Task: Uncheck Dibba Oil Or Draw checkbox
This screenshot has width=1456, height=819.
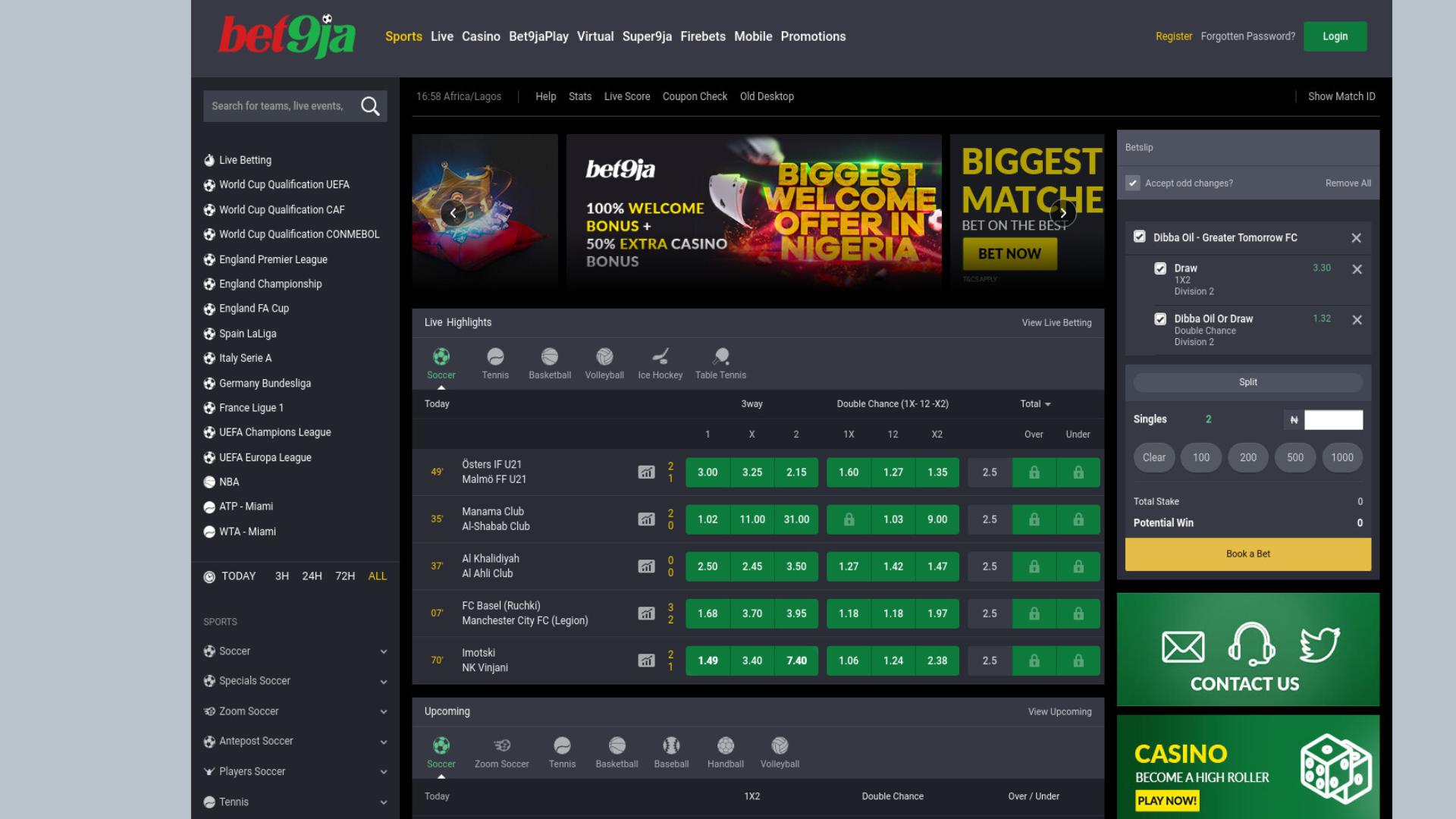Action: (x=1160, y=319)
